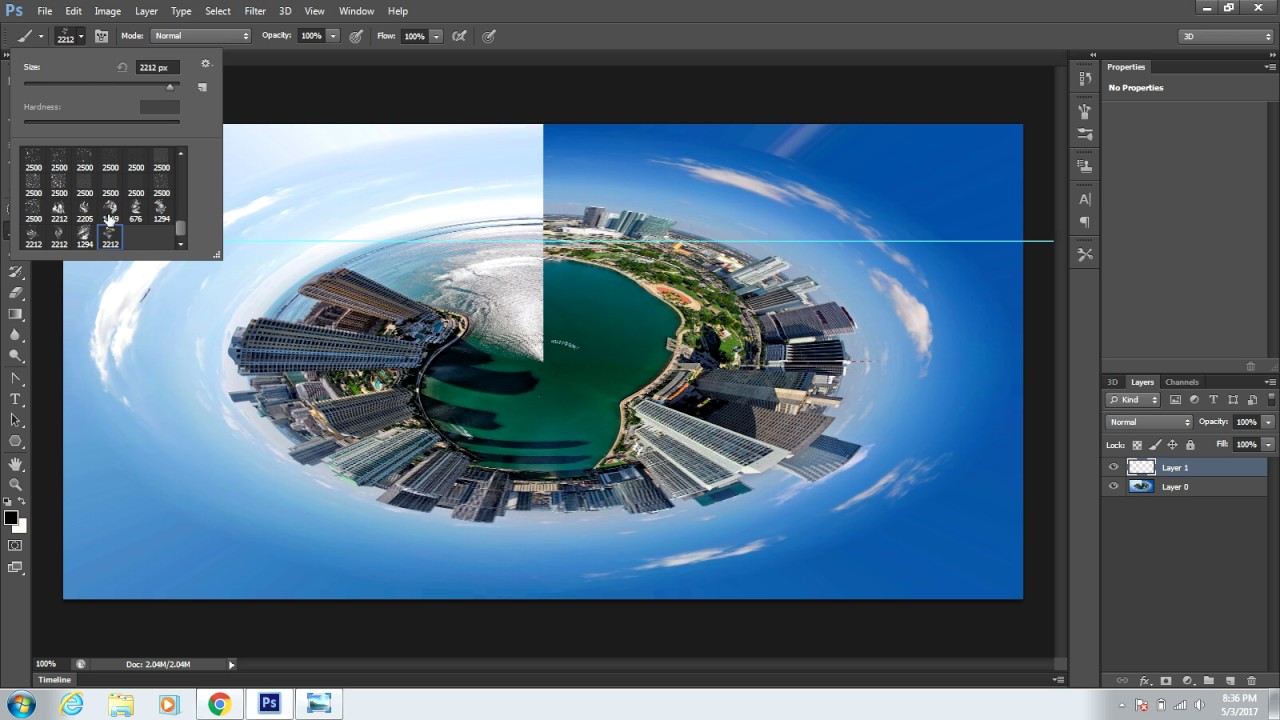This screenshot has width=1280, height=720.
Task: Open the Edit menu
Action: tap(74, 11)
